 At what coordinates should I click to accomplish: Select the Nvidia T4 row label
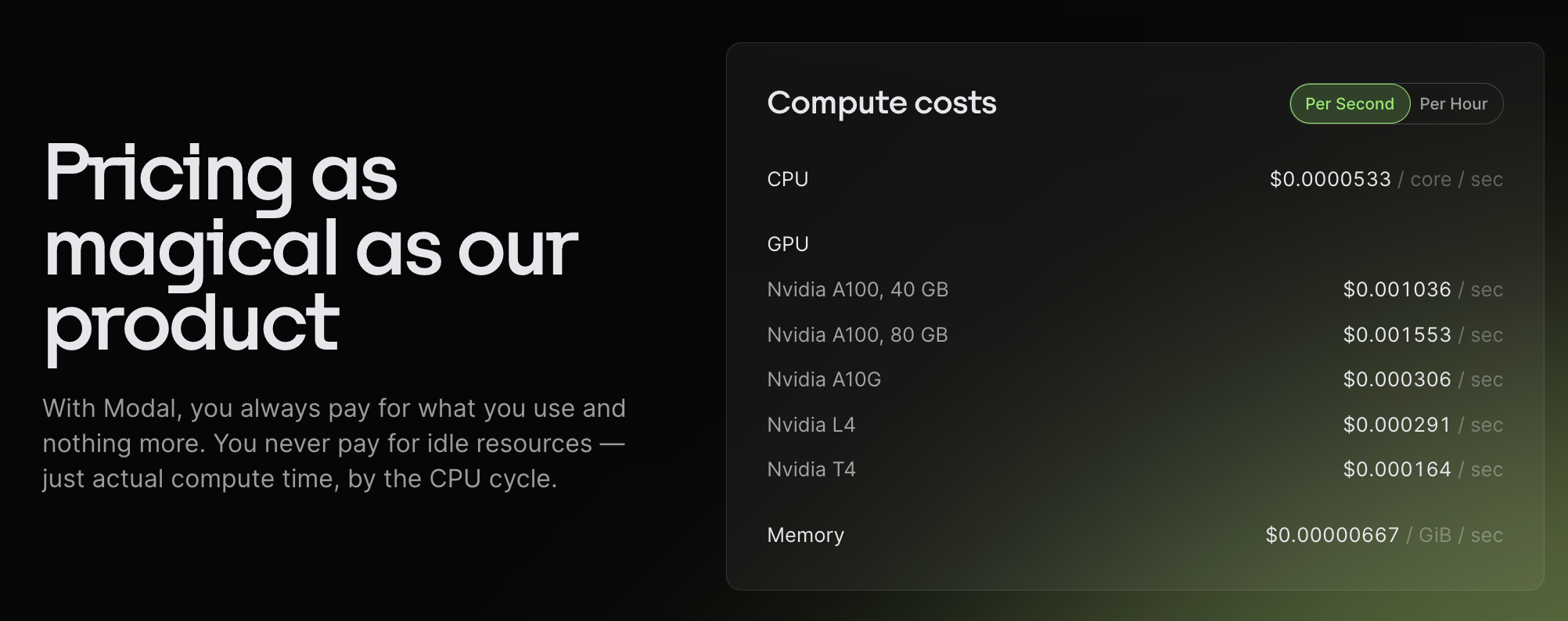(x=811, y=469)
